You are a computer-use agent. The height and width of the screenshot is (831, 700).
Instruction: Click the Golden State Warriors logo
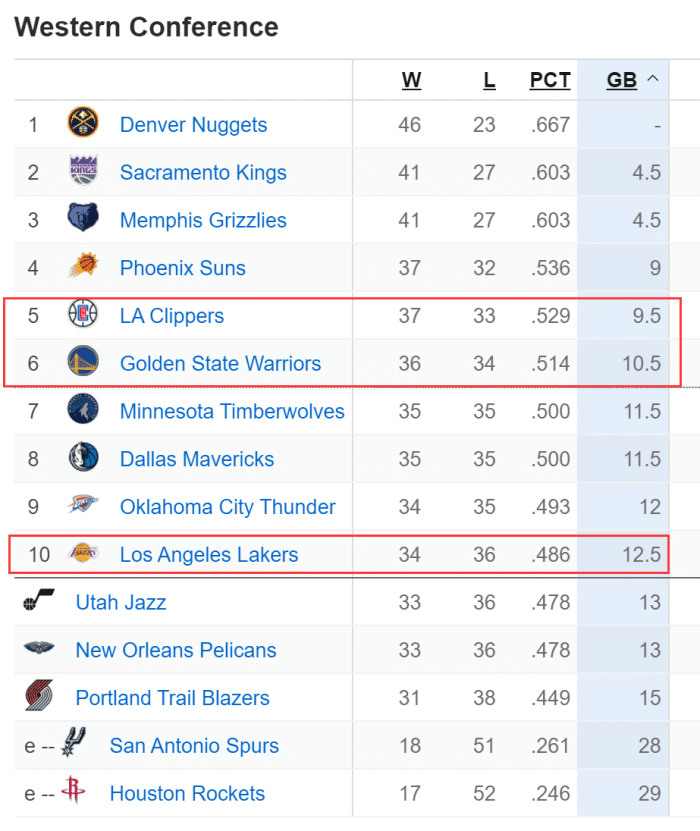tap(83, 363)
